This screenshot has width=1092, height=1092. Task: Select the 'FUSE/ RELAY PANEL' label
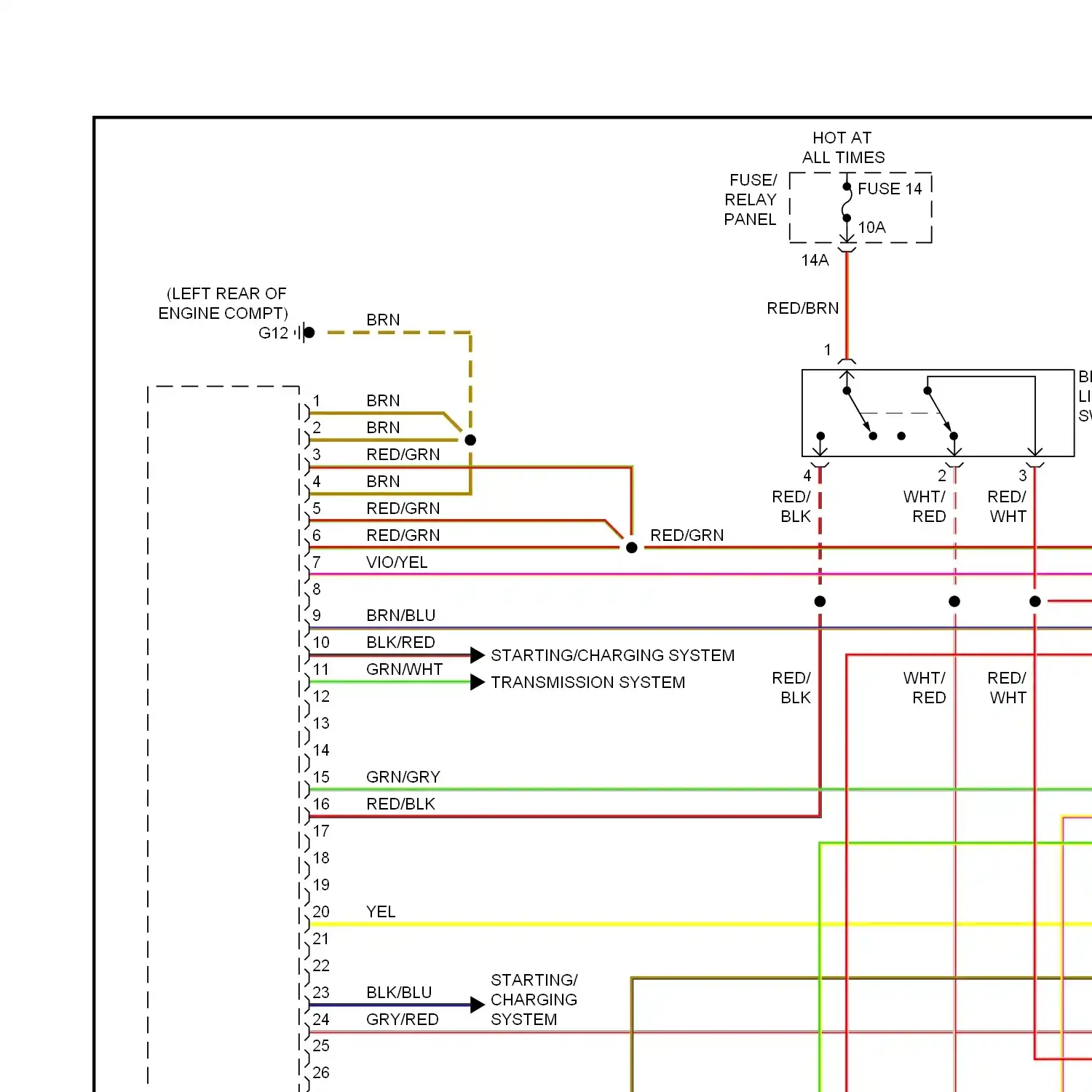pos(751,199)
